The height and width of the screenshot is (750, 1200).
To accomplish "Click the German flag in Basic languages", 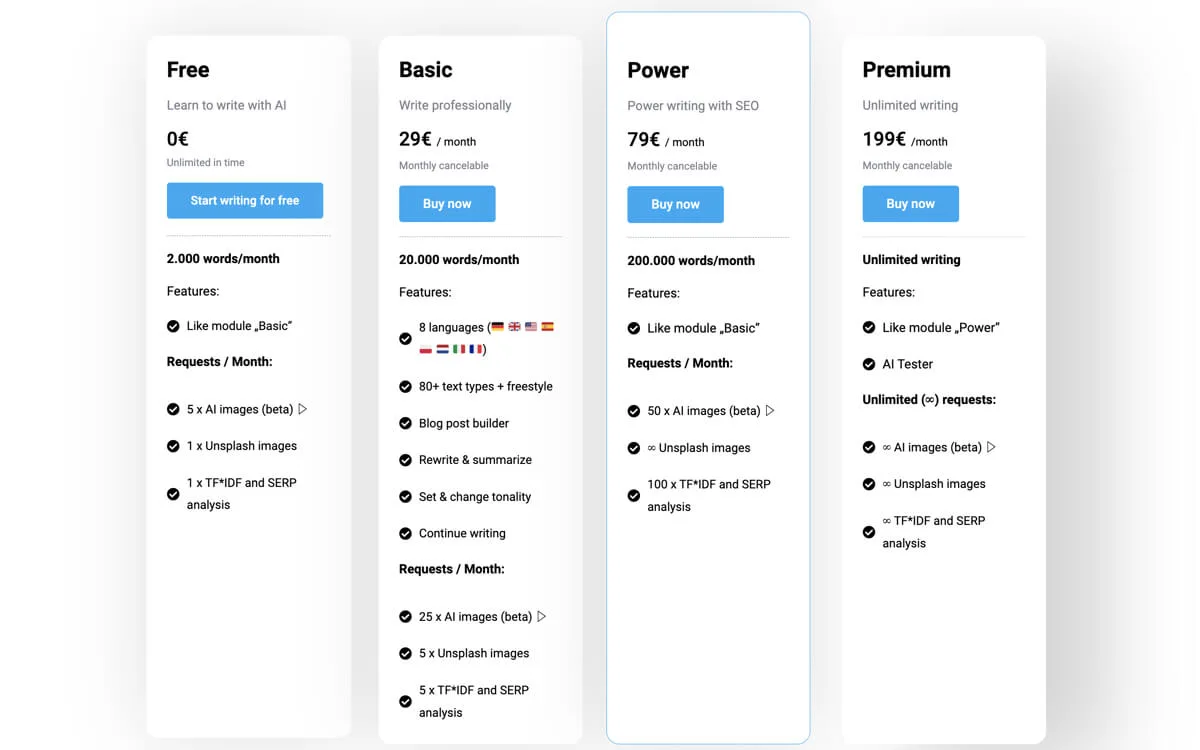I will click(498, 327).
